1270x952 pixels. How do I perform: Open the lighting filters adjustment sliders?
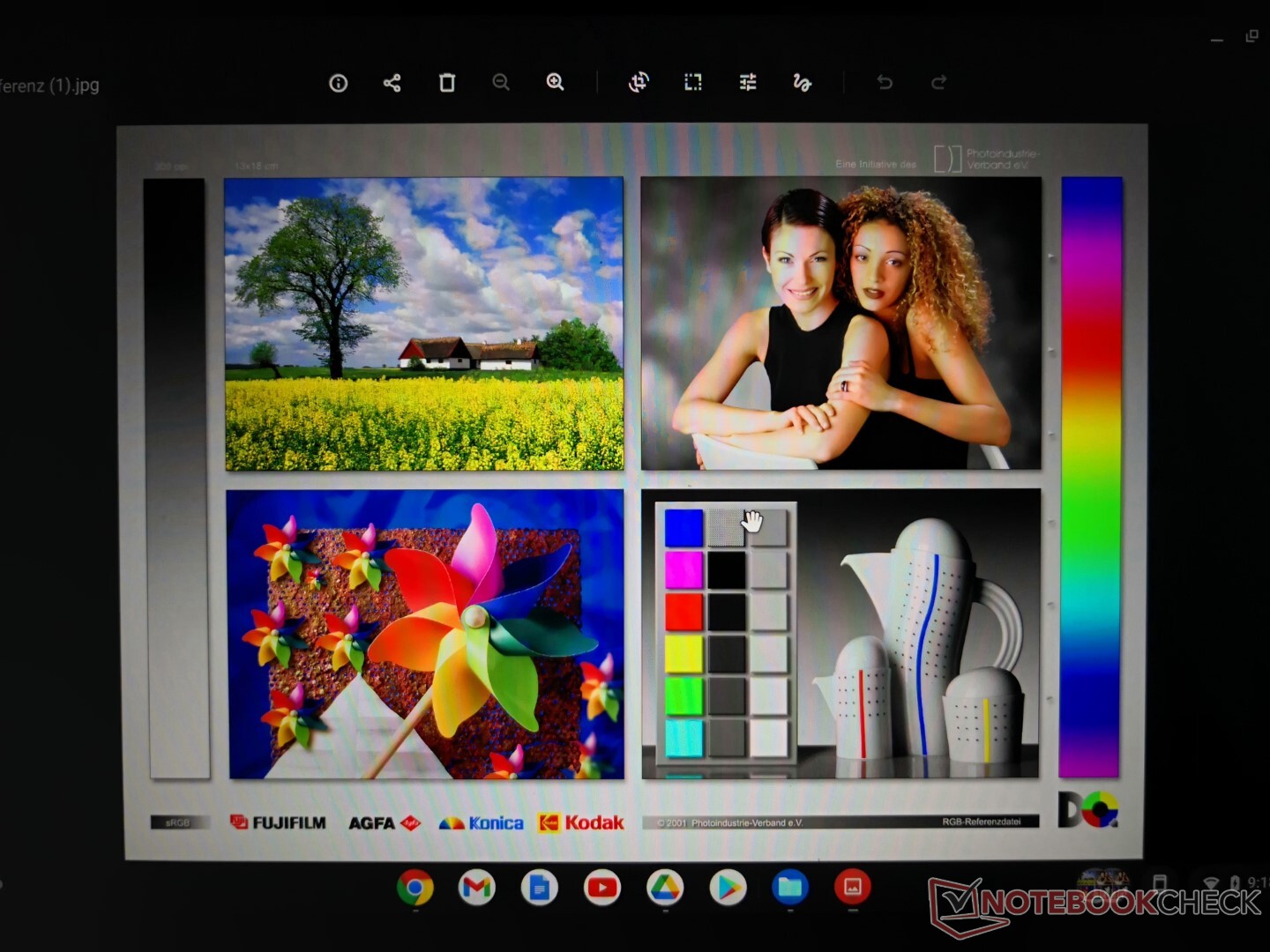tap(748, 82)
